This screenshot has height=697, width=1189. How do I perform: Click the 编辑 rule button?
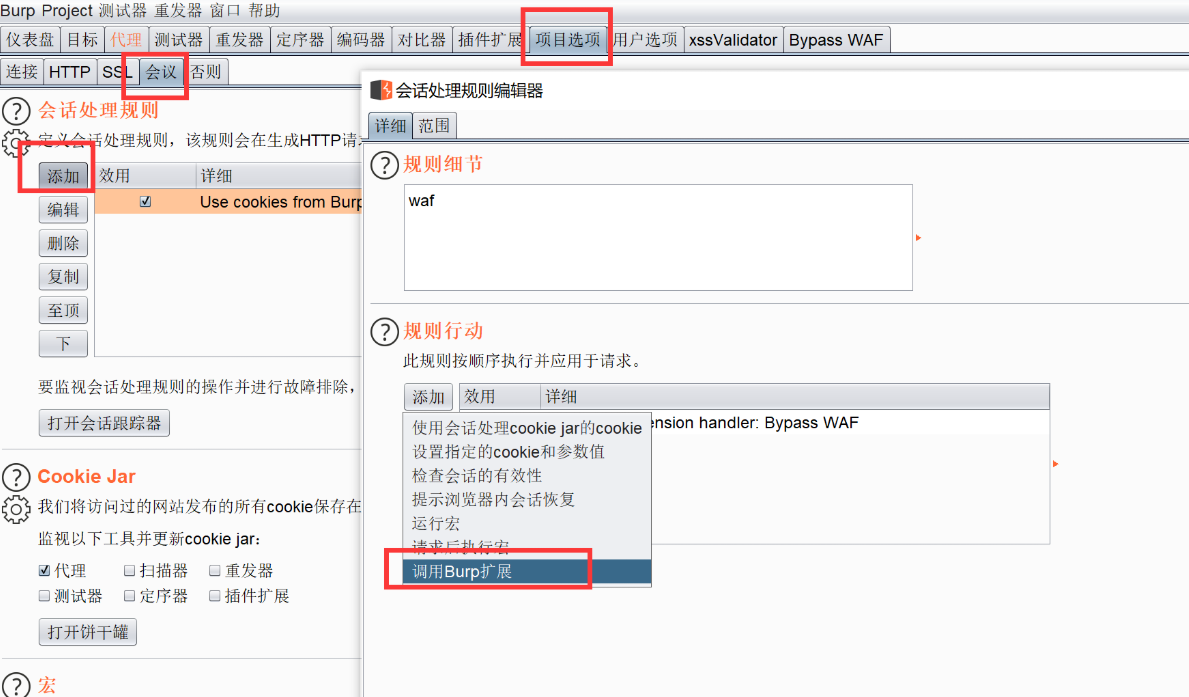pos(63,210)
